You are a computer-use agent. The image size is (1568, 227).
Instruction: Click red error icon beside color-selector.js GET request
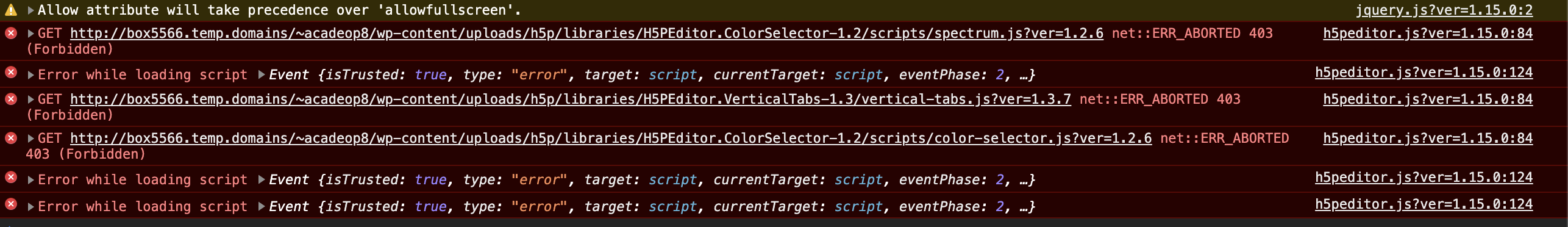tap(11, 138)
